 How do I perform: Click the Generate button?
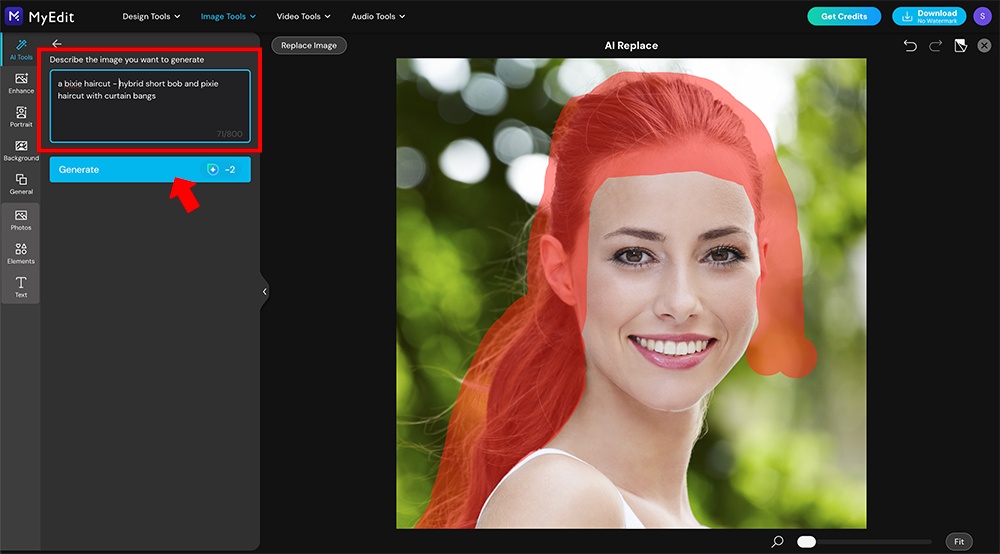point(150,170)
